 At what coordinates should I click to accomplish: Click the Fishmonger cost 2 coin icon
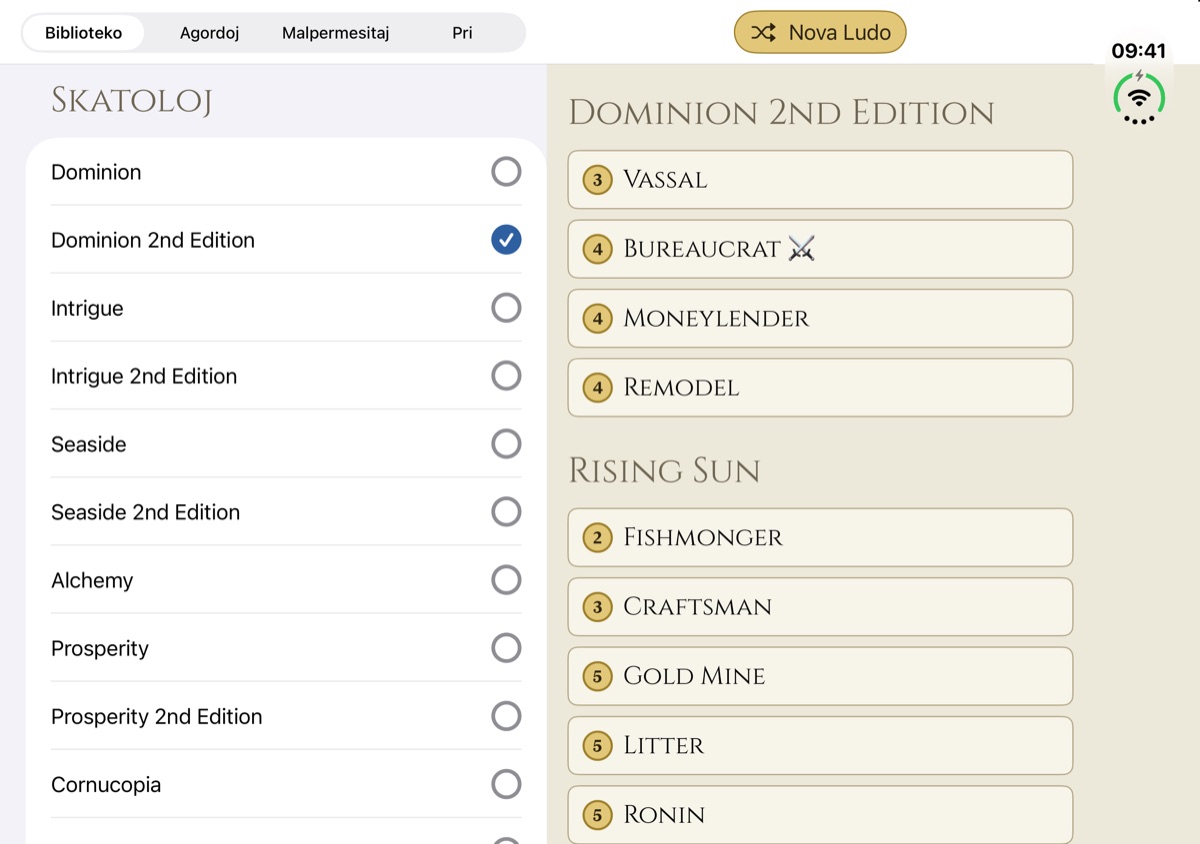[598, 538]
